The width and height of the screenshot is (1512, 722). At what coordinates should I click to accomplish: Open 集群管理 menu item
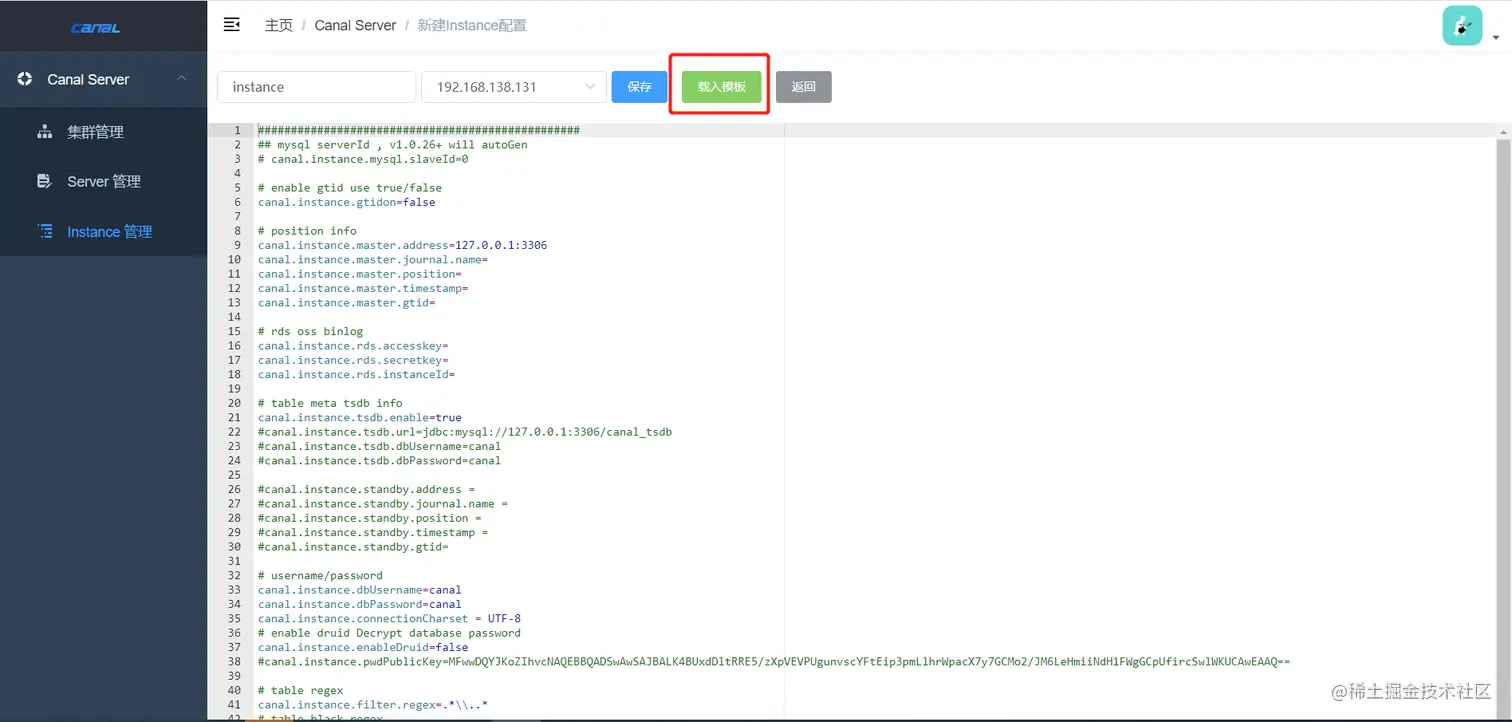pos(104,132)
